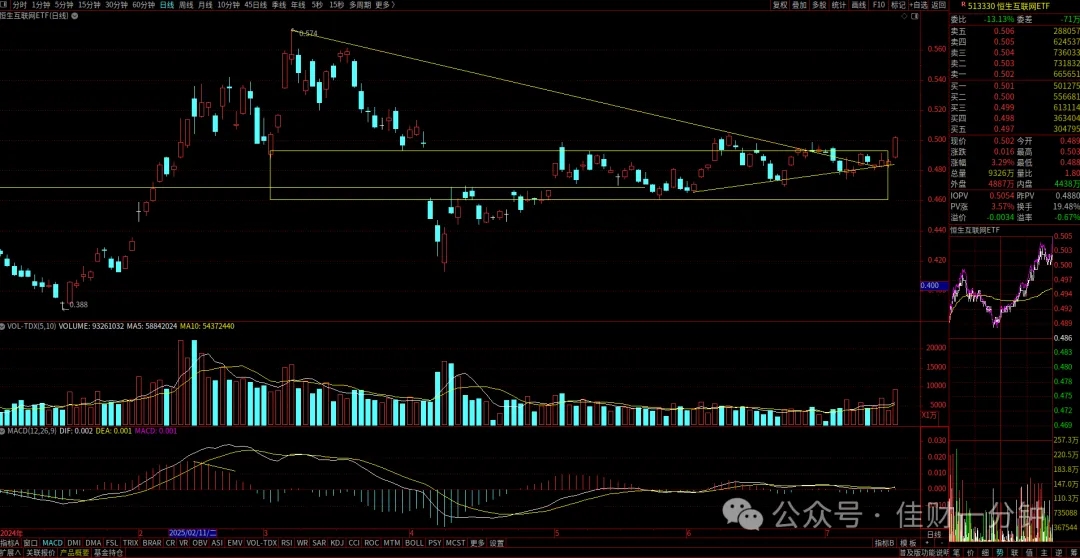Click the panel layout icon before 分时
1080x558 pixels.
coord(4,4)
